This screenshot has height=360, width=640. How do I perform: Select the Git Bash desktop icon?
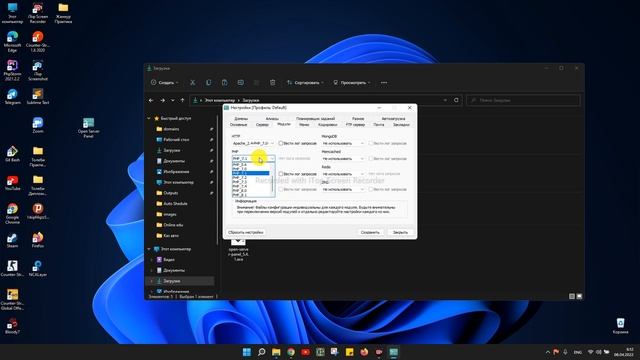tap(12, 154)
